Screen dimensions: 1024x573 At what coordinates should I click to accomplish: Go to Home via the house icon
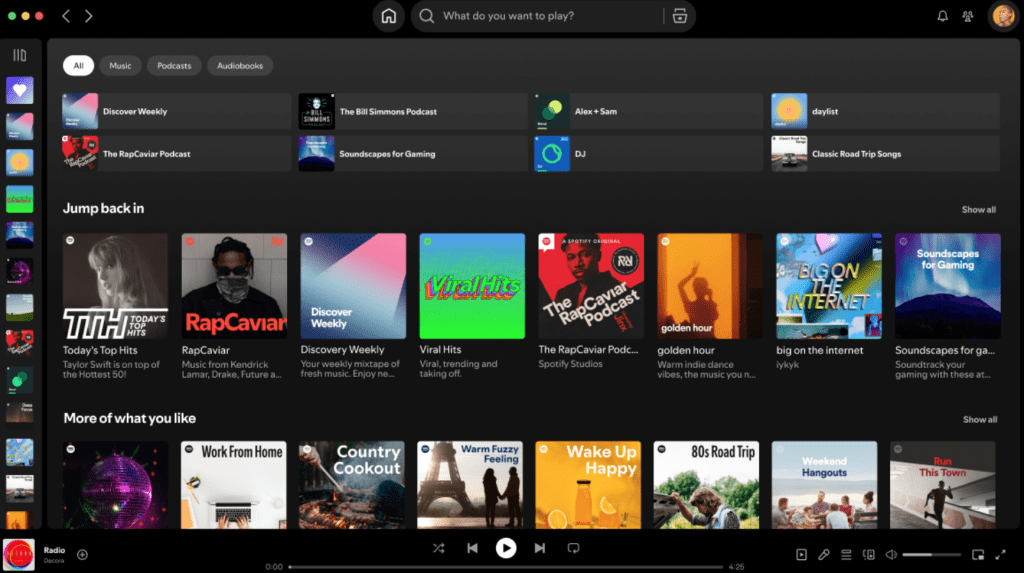389,16
